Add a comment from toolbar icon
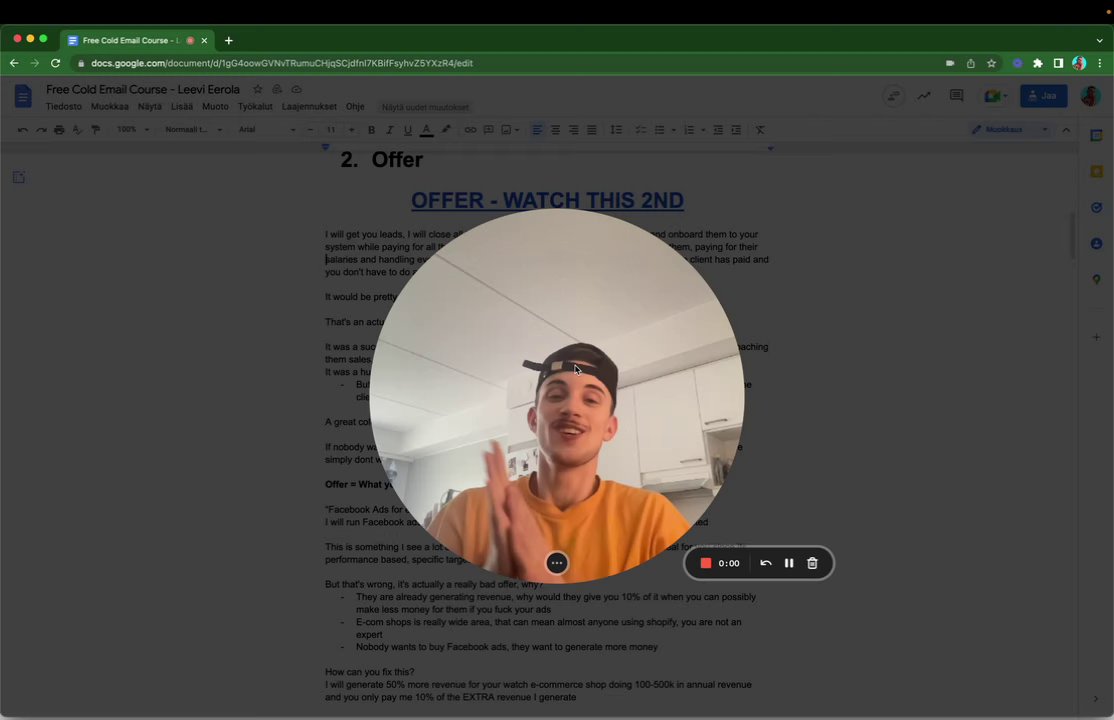This screenshot has height=720, width=1114. pyautogui.click(x=488, y=130)
